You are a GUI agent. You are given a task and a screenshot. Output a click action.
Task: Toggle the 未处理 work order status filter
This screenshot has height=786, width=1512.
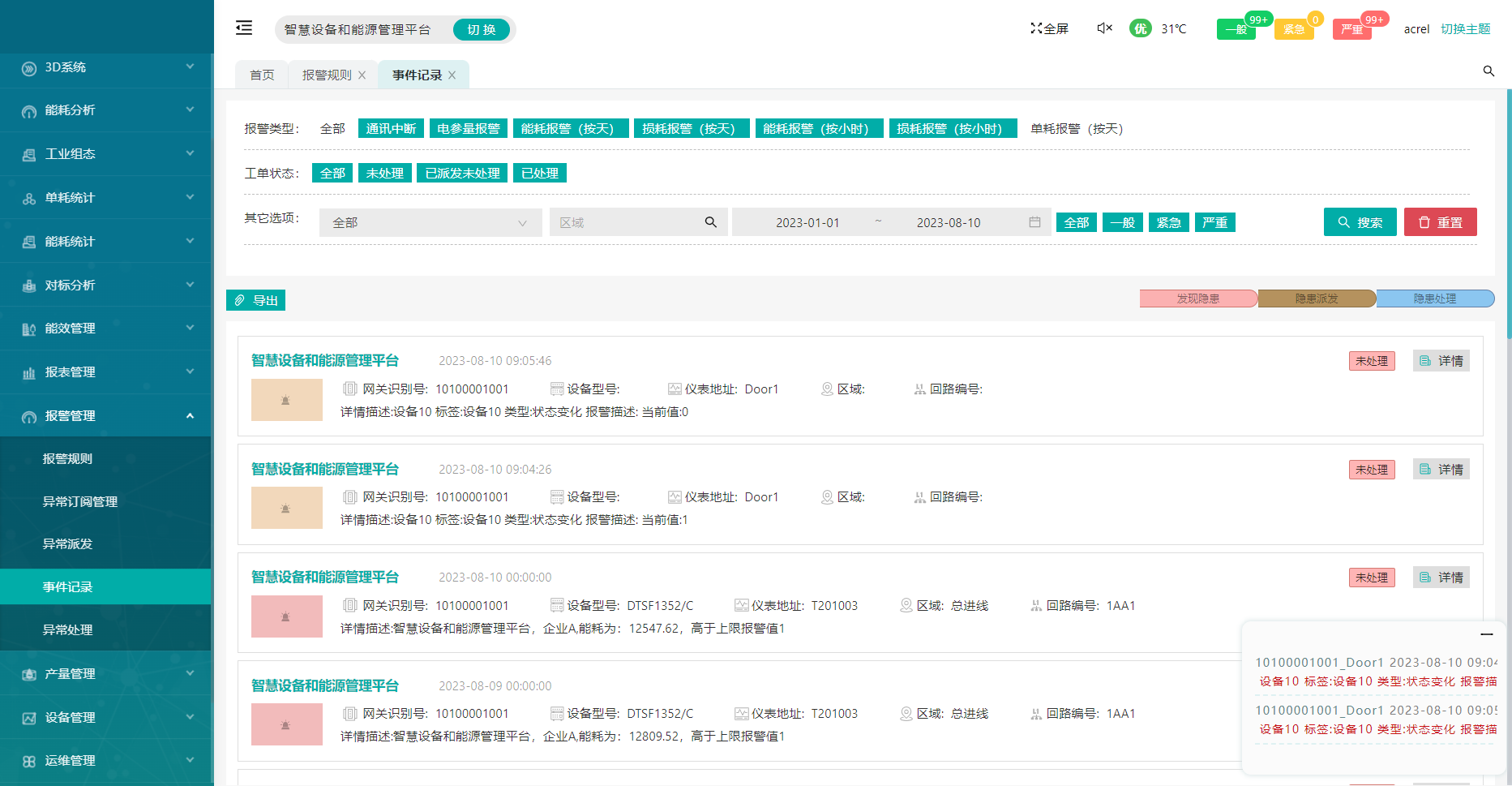[x=384, y=174]
